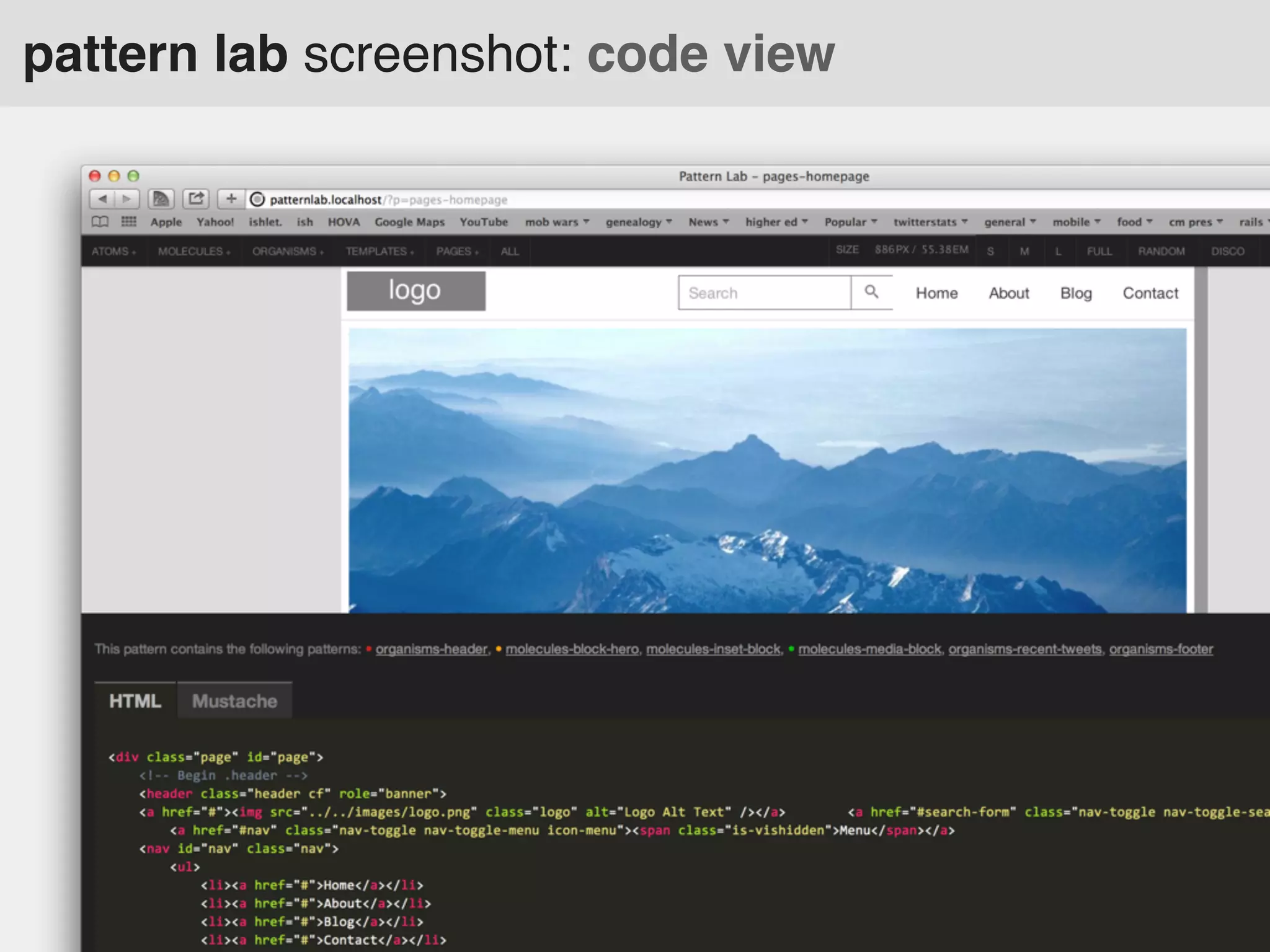
Task: Toggle DISCO viewport mode
Action: coord(1227,252)
